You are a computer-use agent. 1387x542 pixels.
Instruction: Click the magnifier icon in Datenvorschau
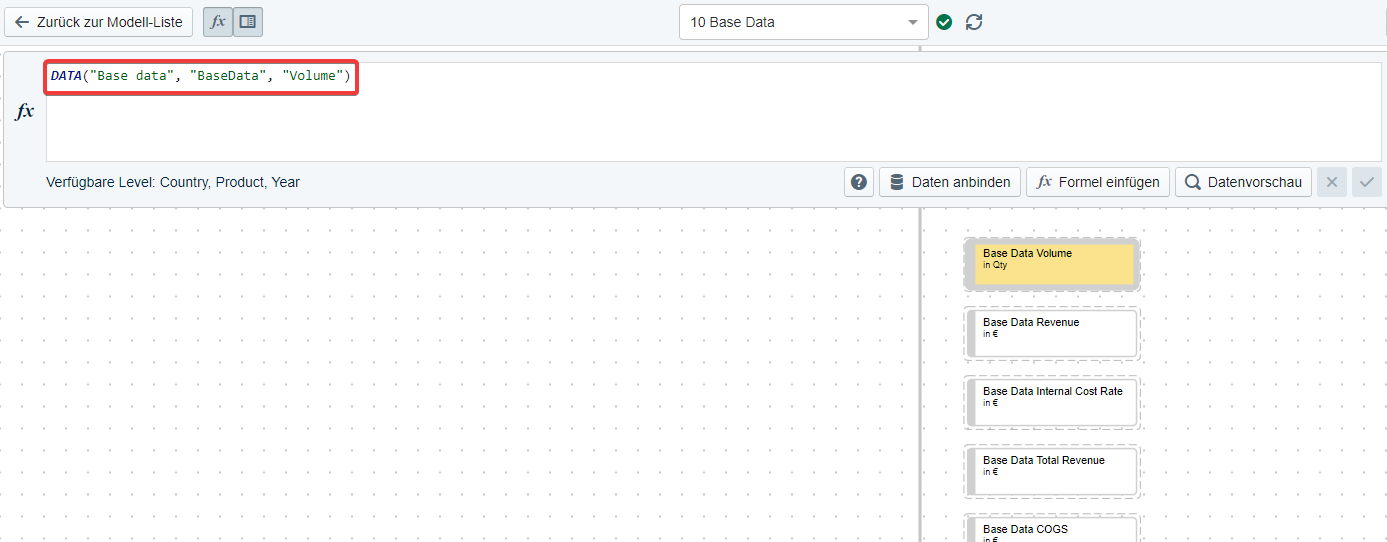pyautogui.click(x=1193, y=182)
